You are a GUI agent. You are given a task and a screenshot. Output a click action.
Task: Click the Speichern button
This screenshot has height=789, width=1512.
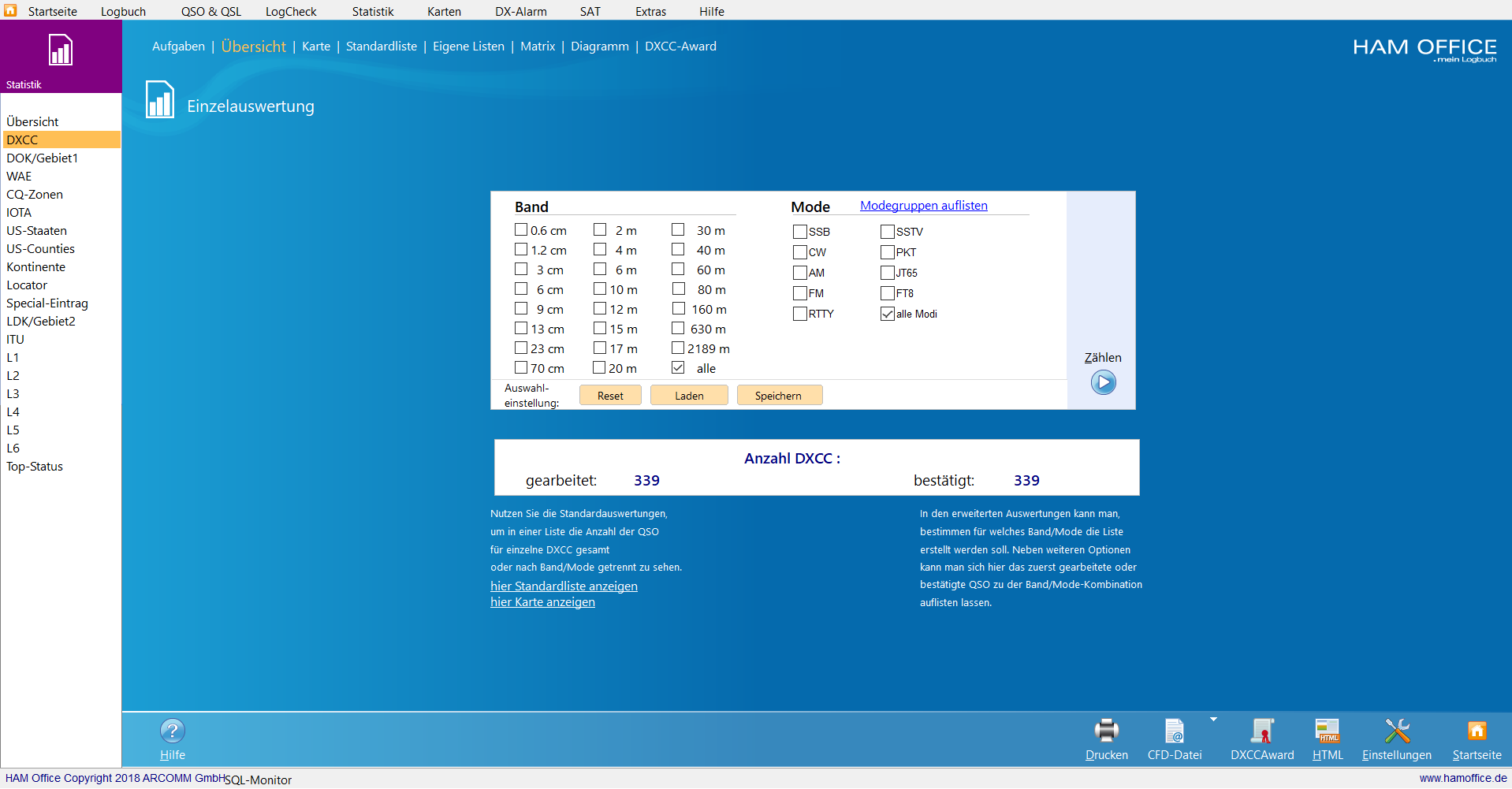(779, 396)
